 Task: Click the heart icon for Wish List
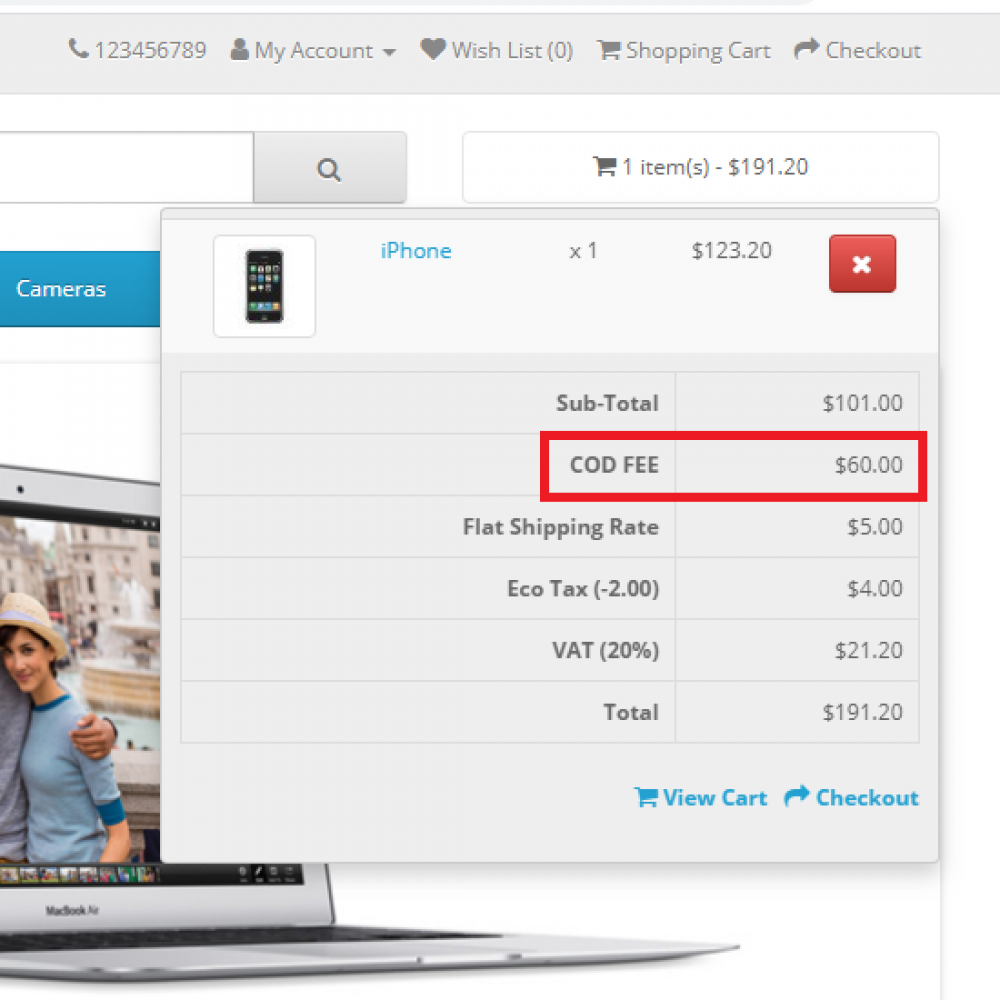click(432, 49)
